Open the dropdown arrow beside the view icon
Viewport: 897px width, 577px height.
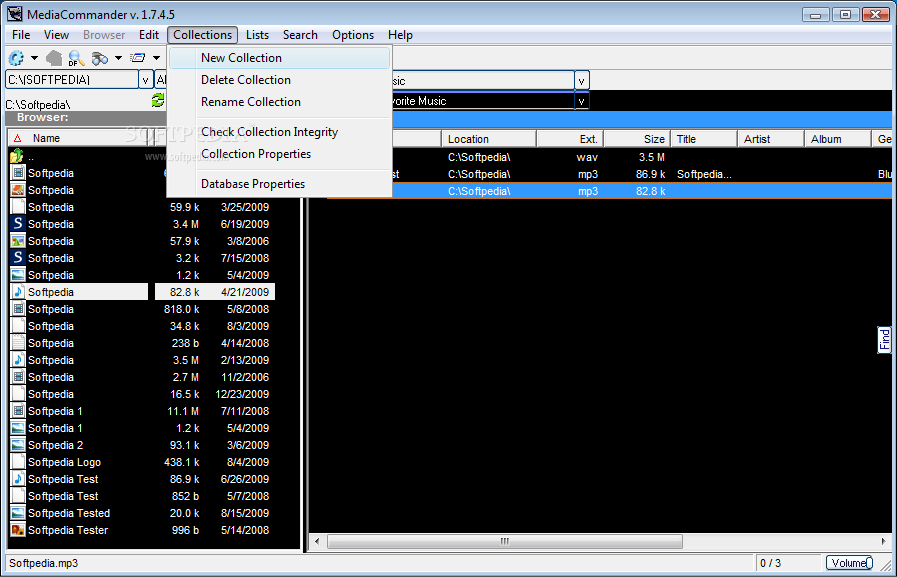[156, 58]
